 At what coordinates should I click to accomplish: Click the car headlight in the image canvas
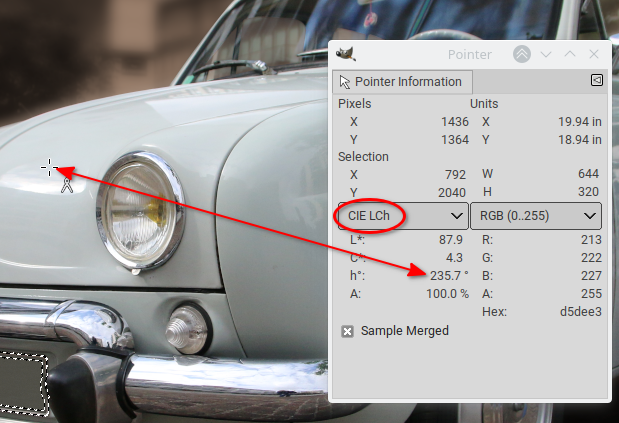pos(140,211)
